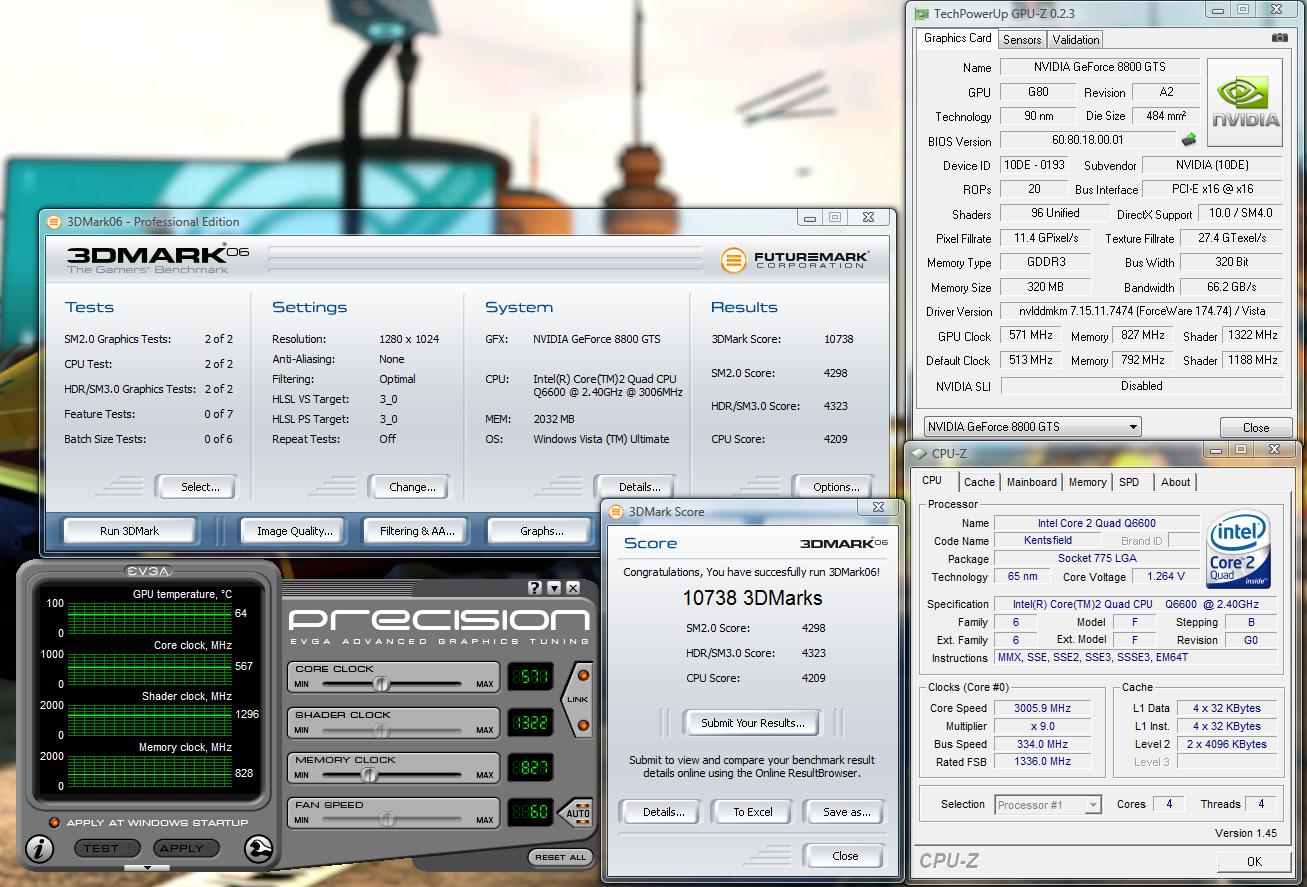
Task: Click the Fan Speed value display 60
Action: coord(530,812)
